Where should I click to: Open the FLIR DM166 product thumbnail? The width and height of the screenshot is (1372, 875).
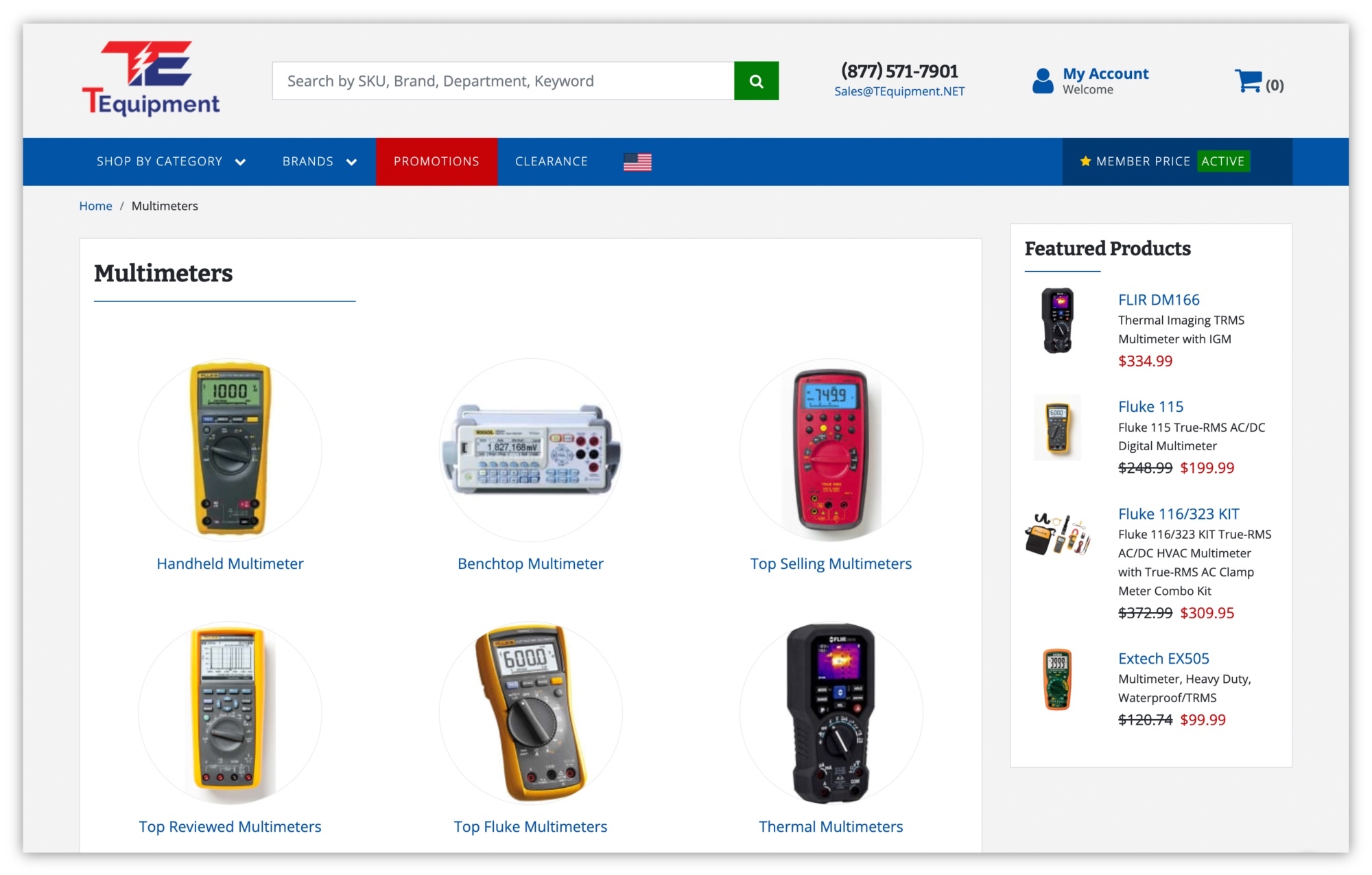click(x=1057, y=320)
